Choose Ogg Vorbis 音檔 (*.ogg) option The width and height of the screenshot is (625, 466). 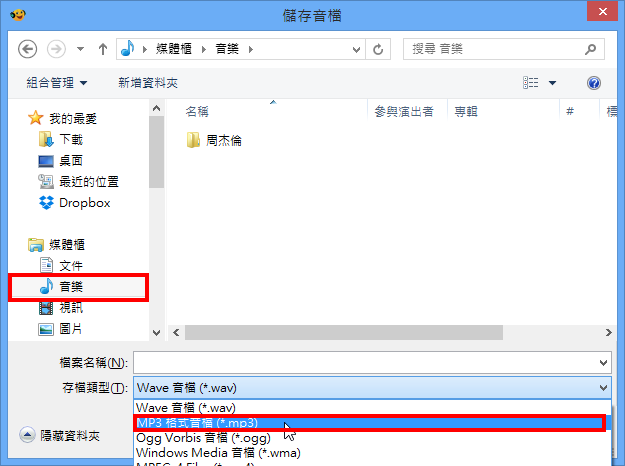point(203,438)
